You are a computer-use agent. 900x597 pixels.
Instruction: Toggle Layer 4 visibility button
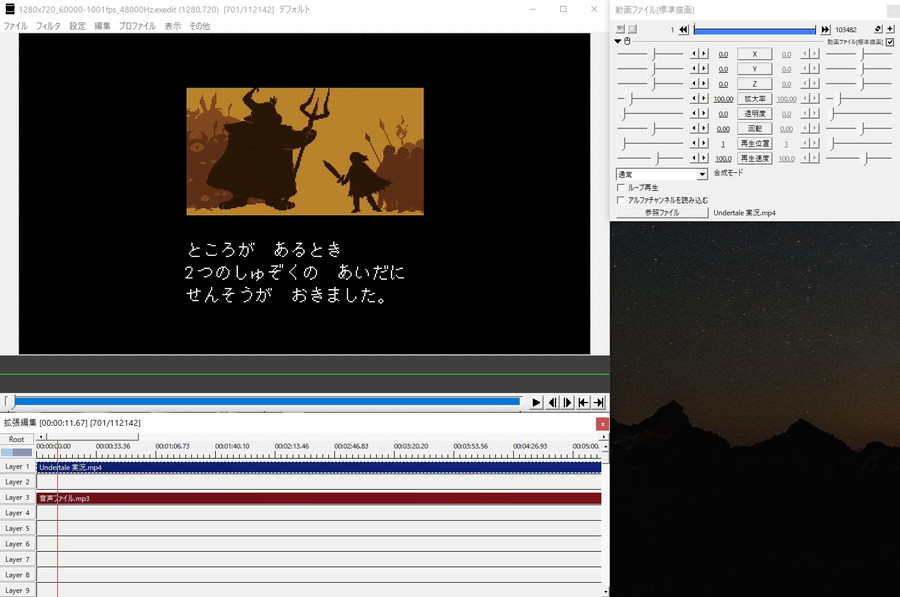coord(17,513)
